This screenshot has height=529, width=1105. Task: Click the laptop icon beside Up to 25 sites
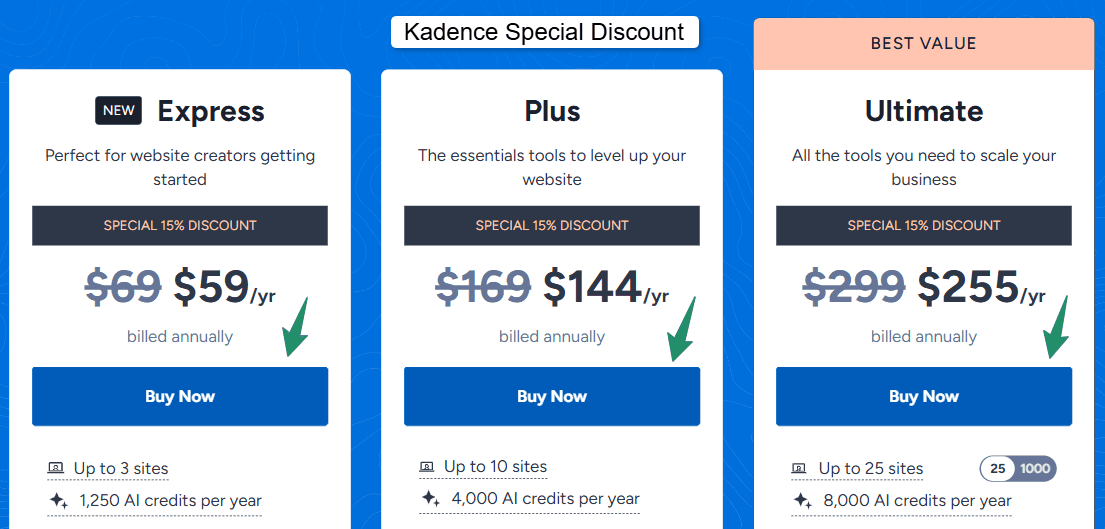pyautogui.click(x=799, y=468)
